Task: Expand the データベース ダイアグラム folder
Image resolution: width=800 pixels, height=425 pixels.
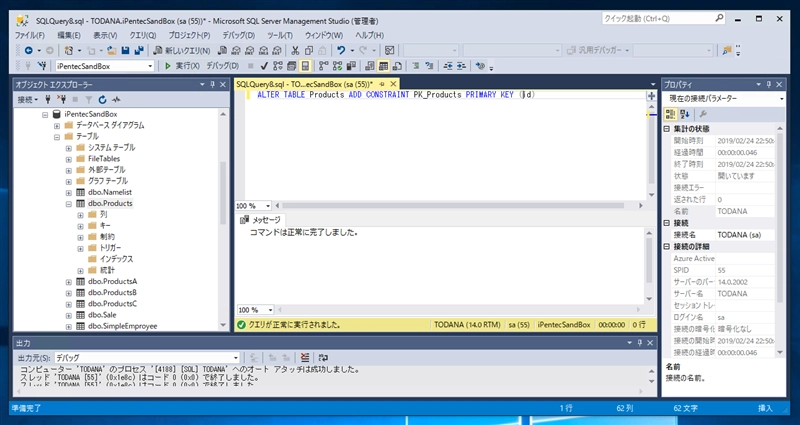Action: click(x=57, y=126)
